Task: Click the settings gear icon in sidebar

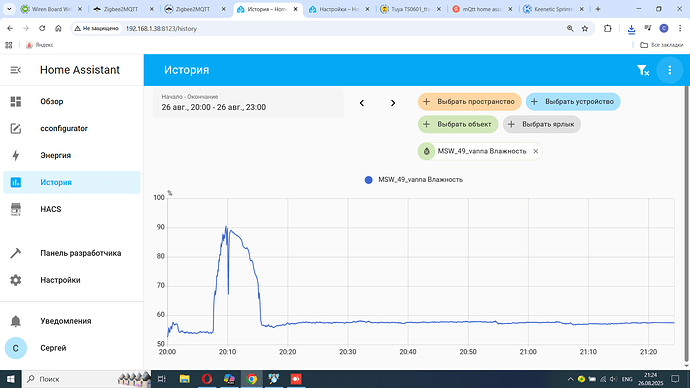Action: pyautogui.click(x=15, y=280)
